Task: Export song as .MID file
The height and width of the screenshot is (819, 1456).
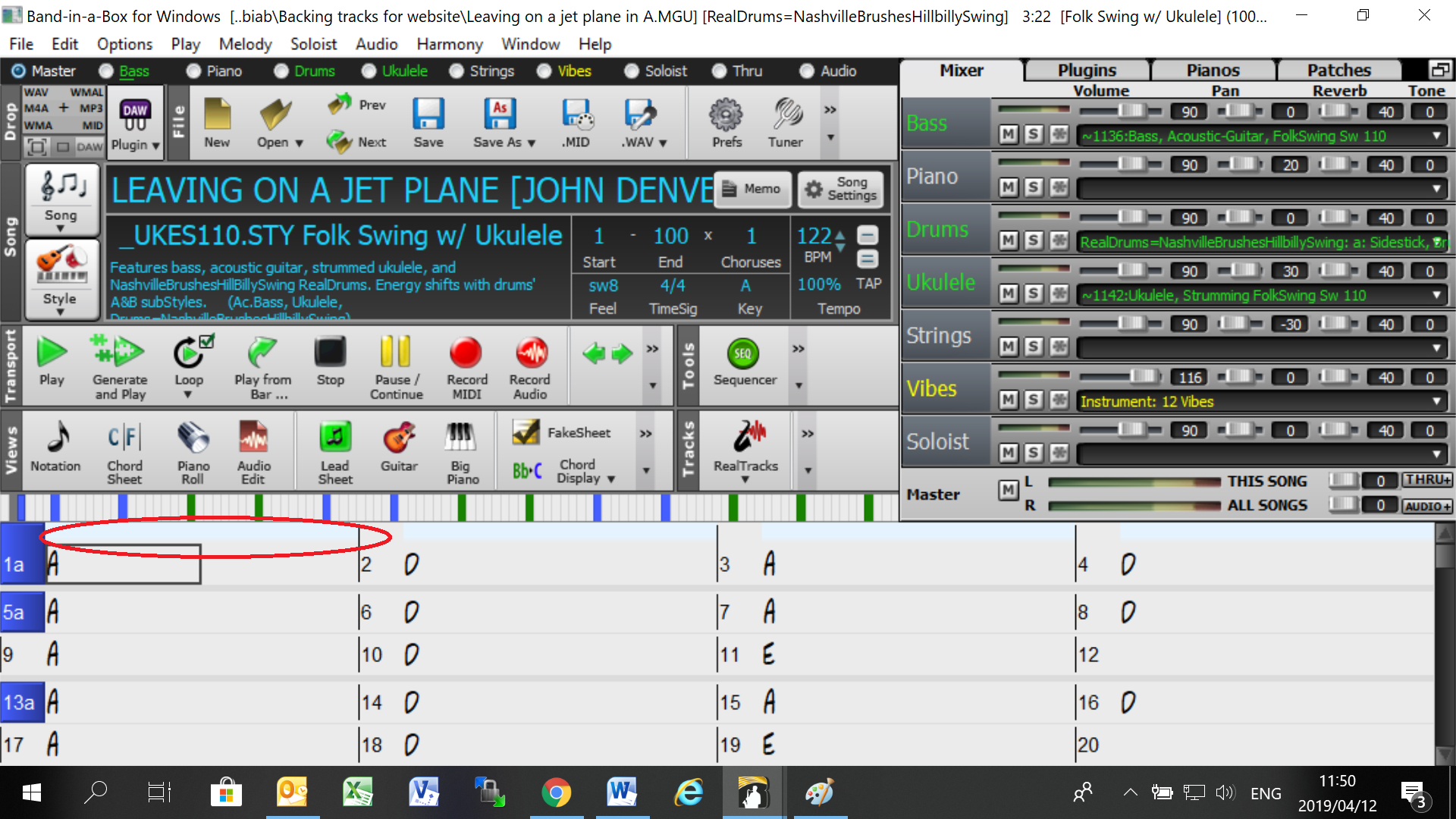Action: click(x=576, y=121)
